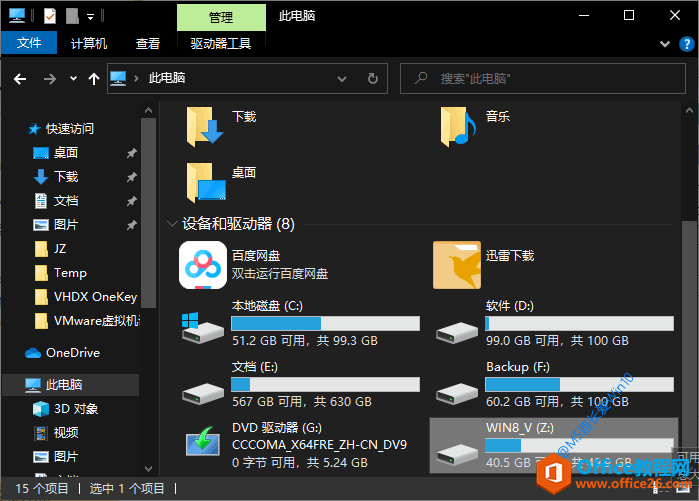699x501 pixels.
Task: Open the 驱动器工具 ribbon tab
Action: click(x=221, y=43)
